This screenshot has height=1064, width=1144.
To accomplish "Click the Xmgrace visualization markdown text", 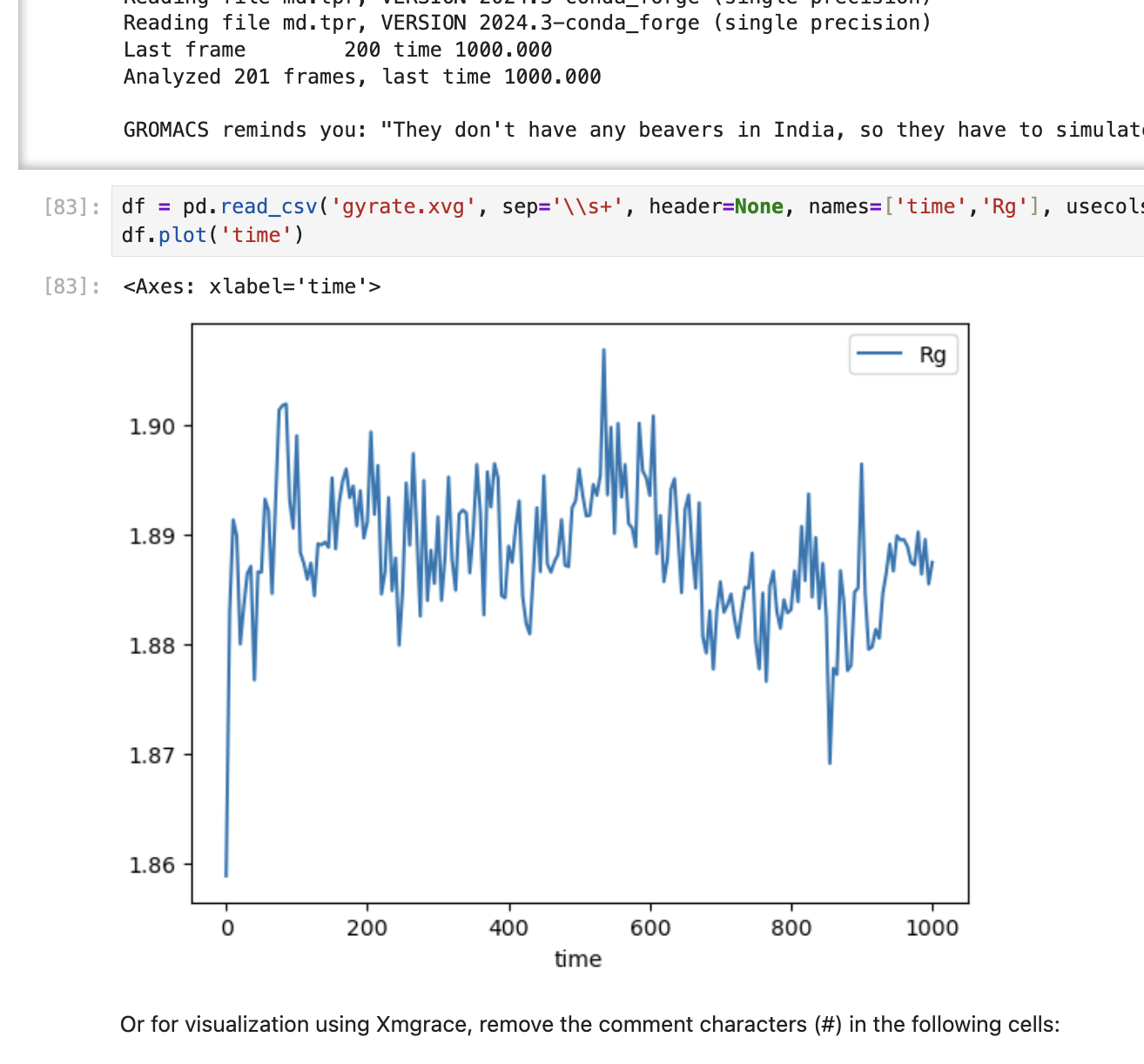I will point(589,1024).
